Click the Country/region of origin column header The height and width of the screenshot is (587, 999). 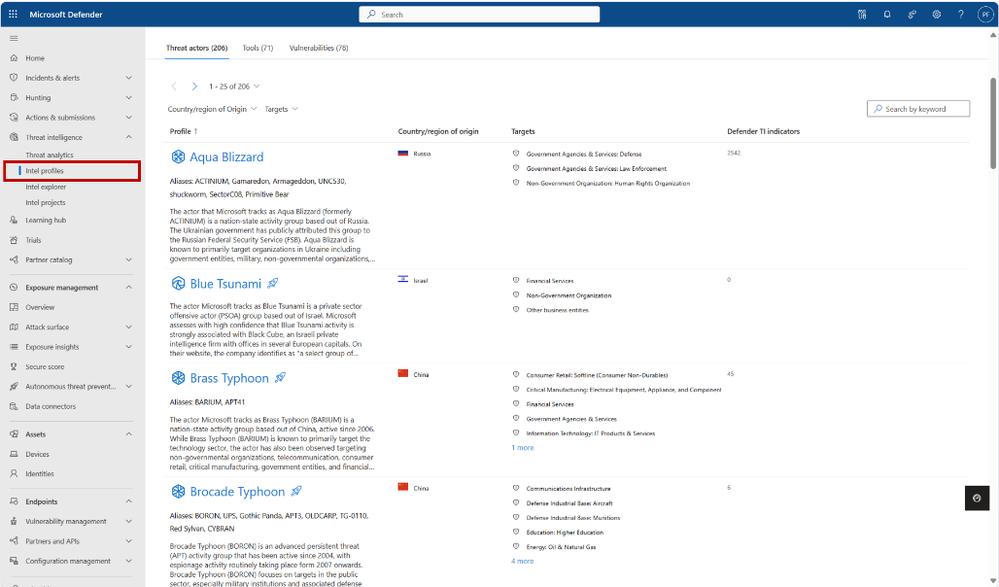(x=438, y=131)
